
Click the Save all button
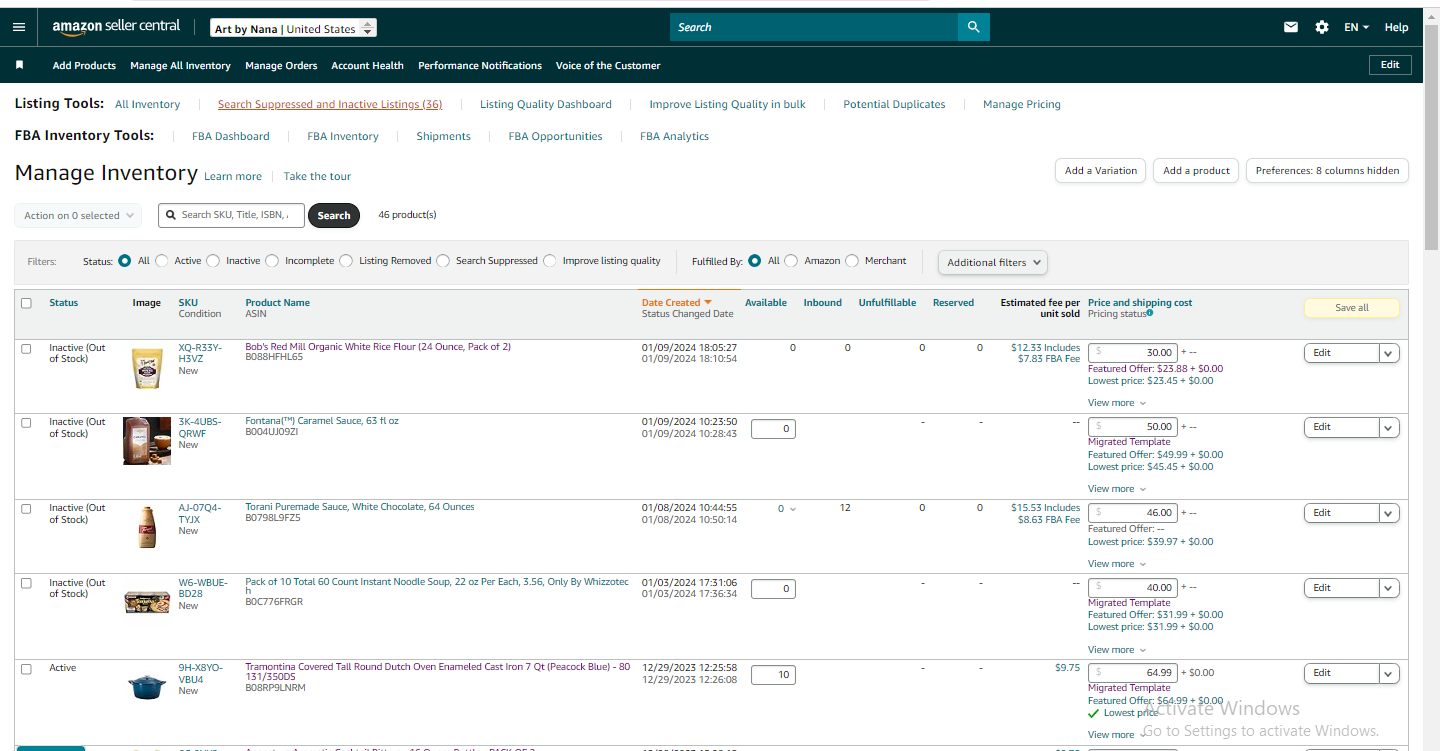tap(1351, 308)
